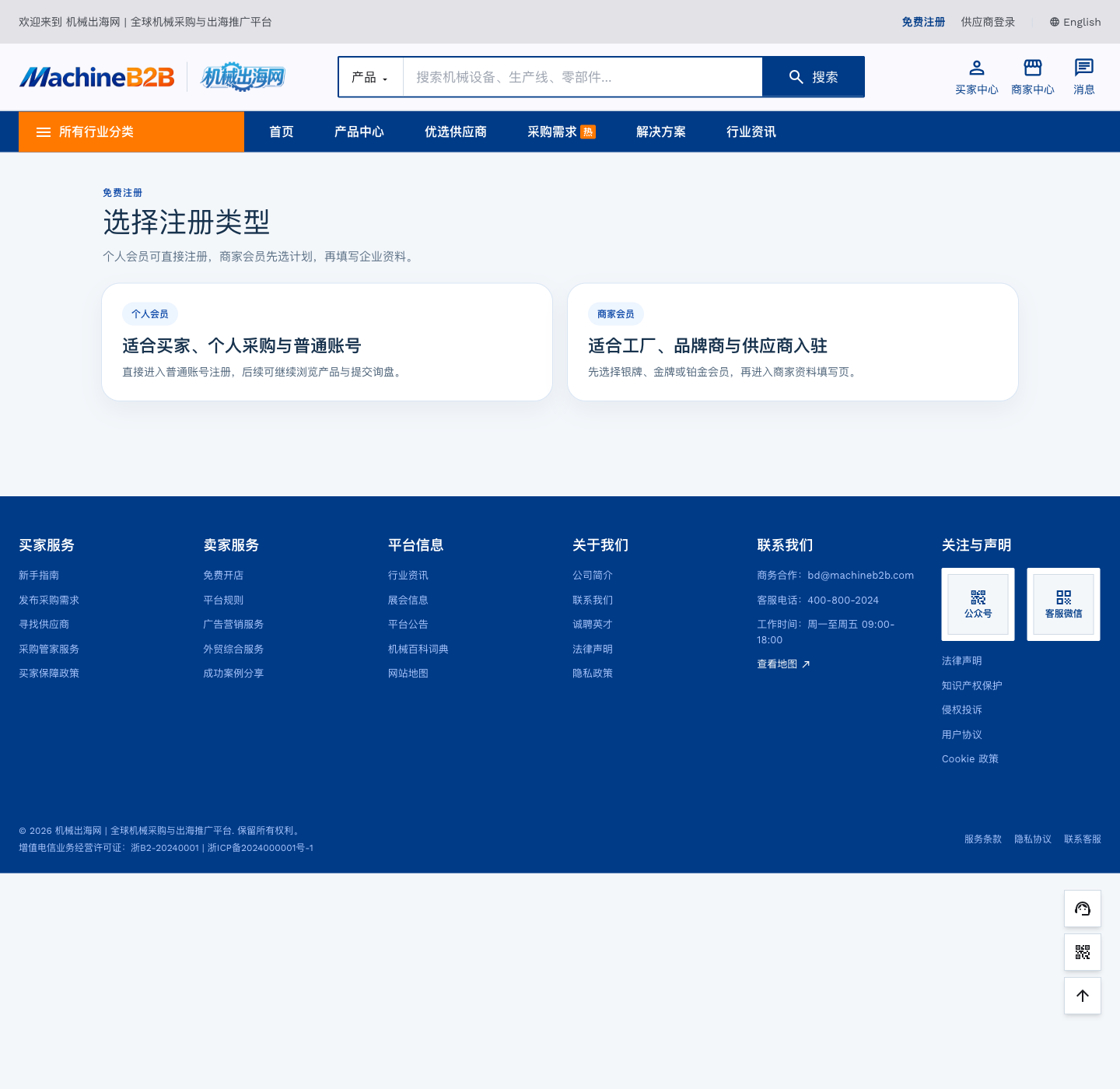Open the 知识产权保护 footer link

coord(972,686)
